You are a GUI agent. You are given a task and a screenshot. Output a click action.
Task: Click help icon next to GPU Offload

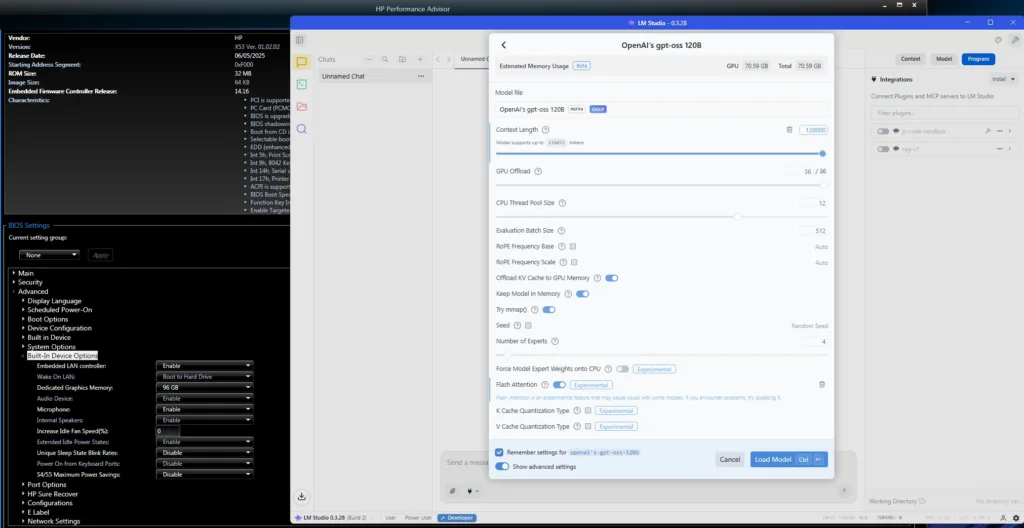pyautogui.click(x=538, y=171)
